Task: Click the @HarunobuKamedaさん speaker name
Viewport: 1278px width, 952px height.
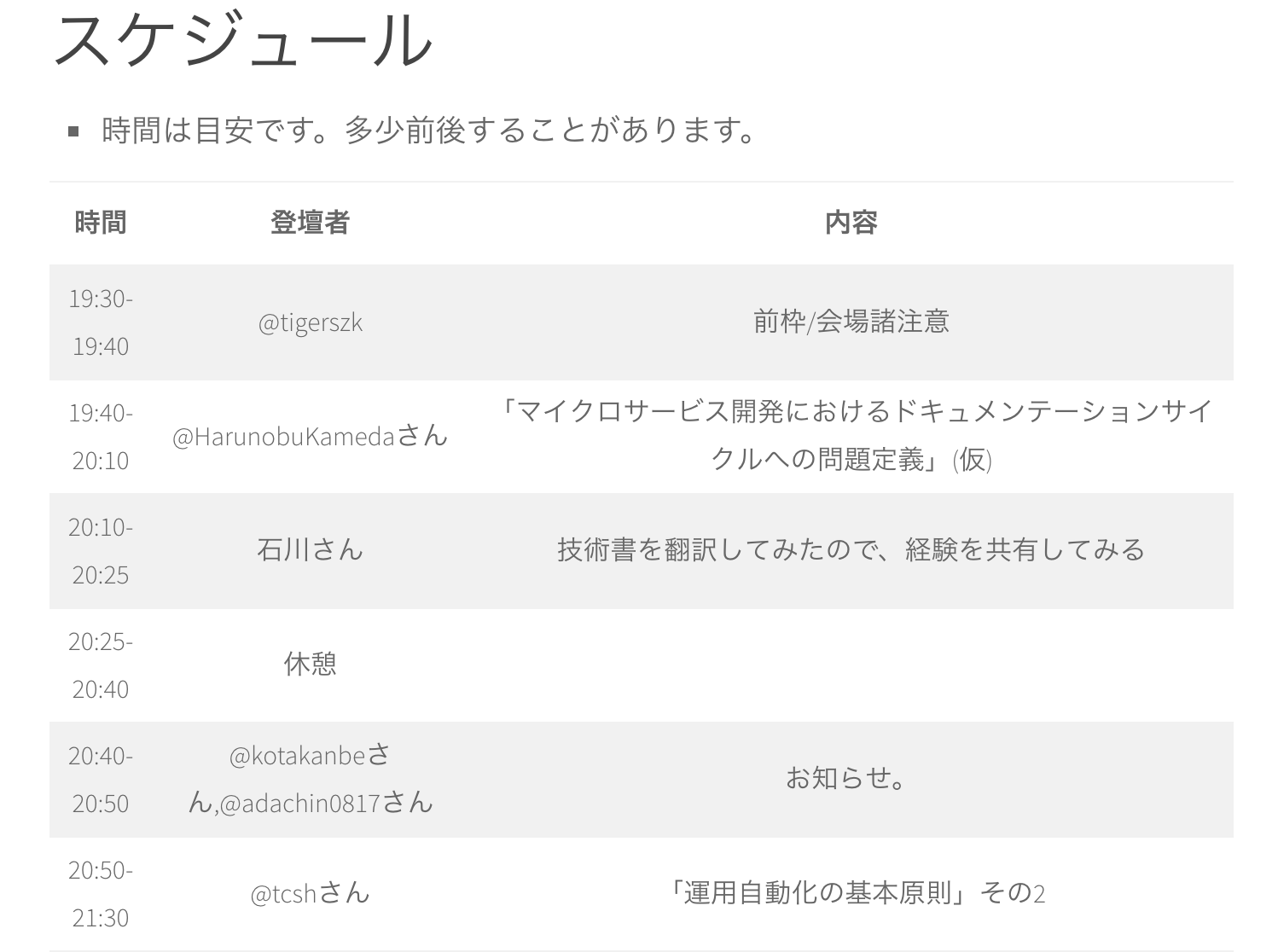Action: [x=310, y=437]
